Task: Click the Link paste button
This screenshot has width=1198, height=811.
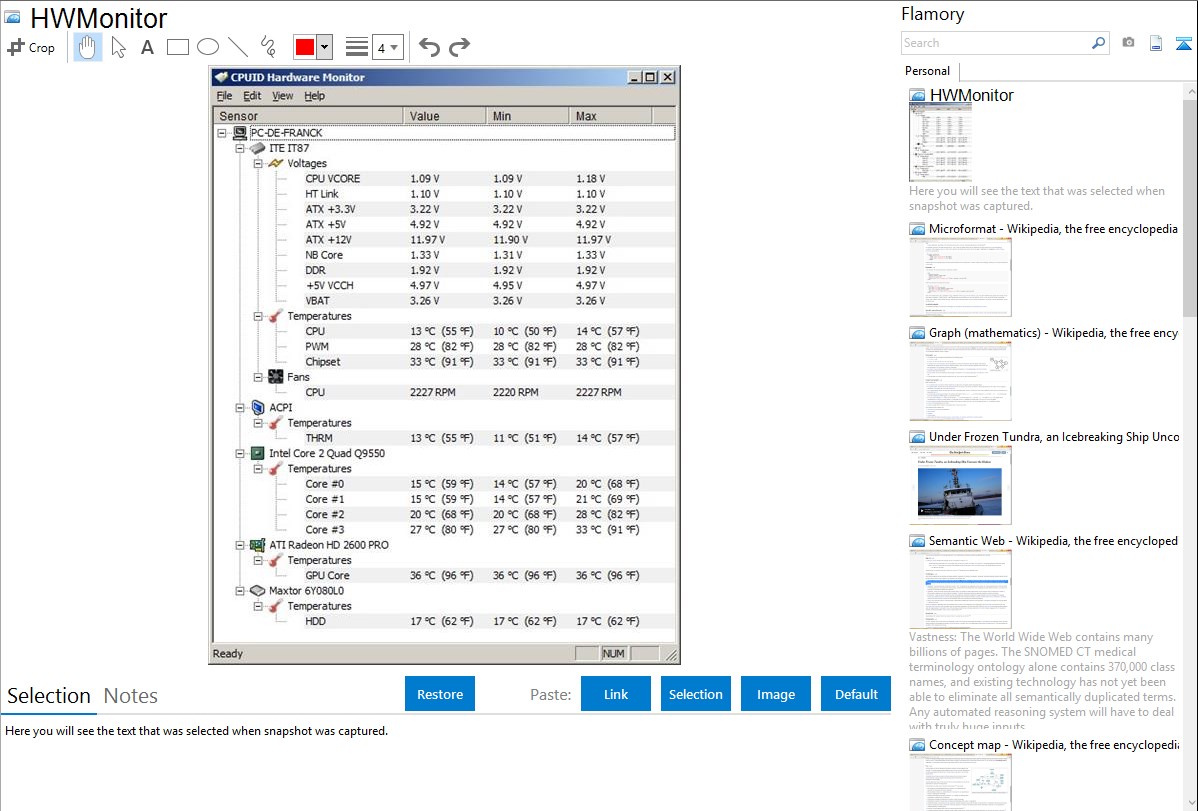Action: [x=616, y=694]
